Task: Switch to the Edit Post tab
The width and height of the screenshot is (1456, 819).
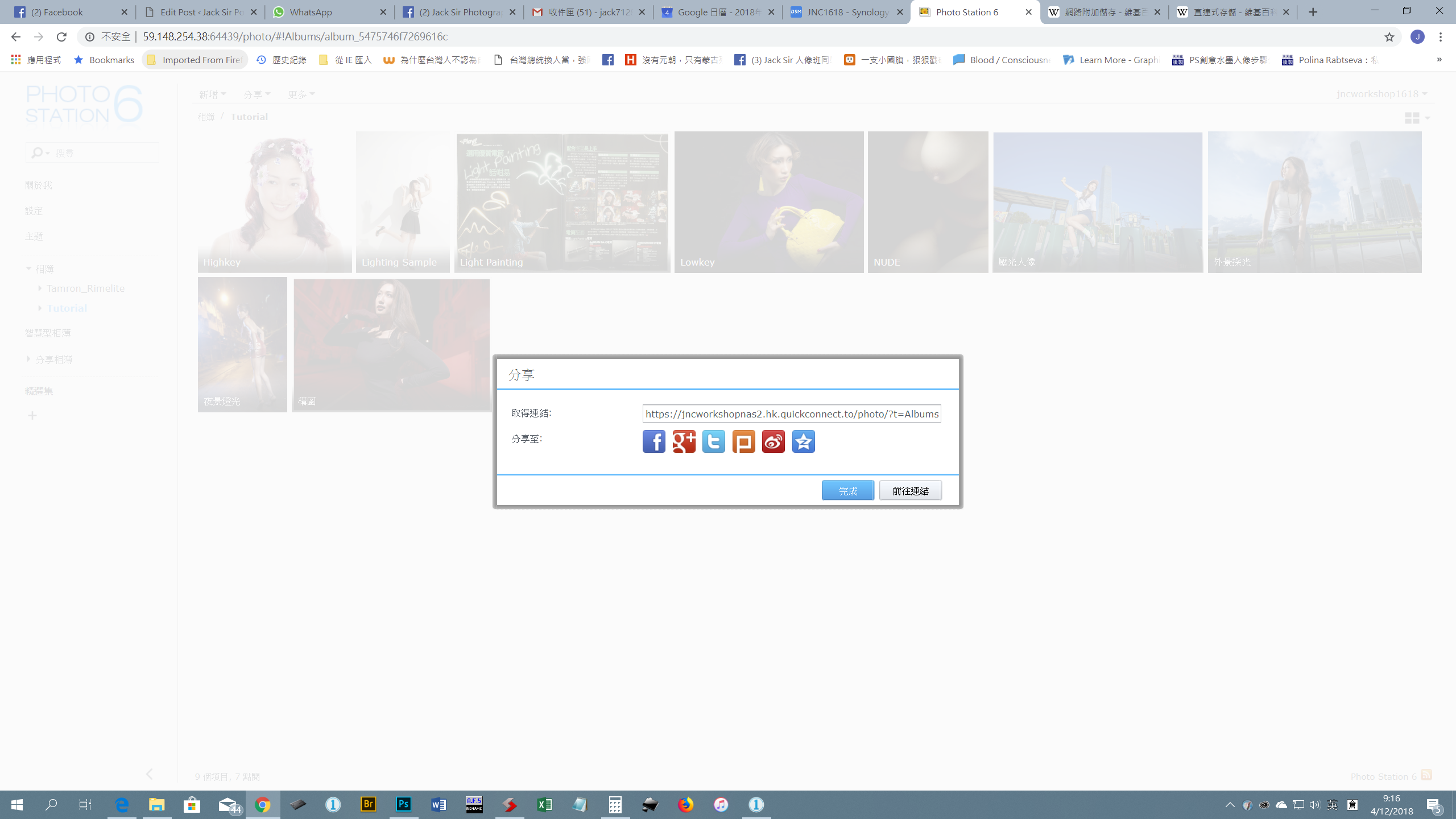Action: [200, 12]
